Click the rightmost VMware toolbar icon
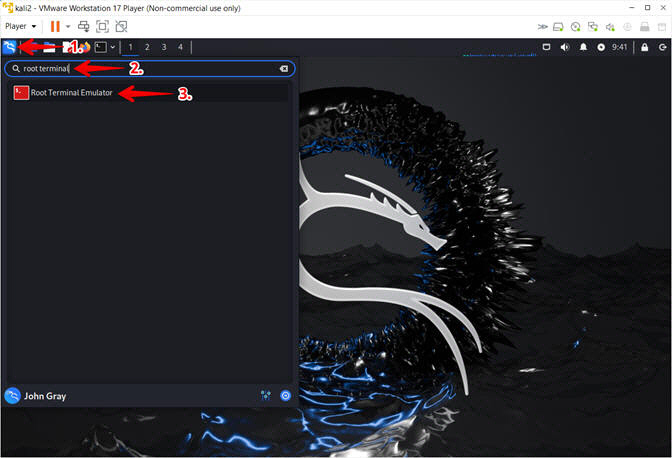This screenshot has width=672, height=458. pos(662,27)
